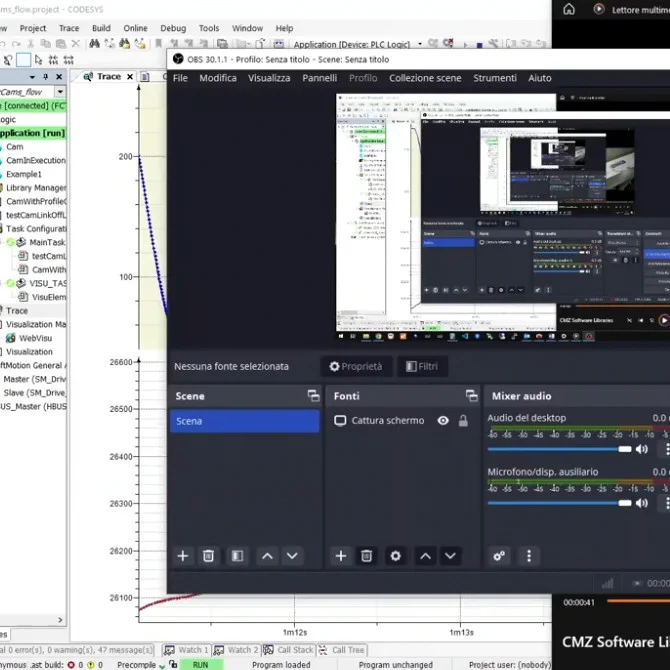Mute Audio del desktop speaker icon
Screen dimensions: 670x670
tap(642, 449)
